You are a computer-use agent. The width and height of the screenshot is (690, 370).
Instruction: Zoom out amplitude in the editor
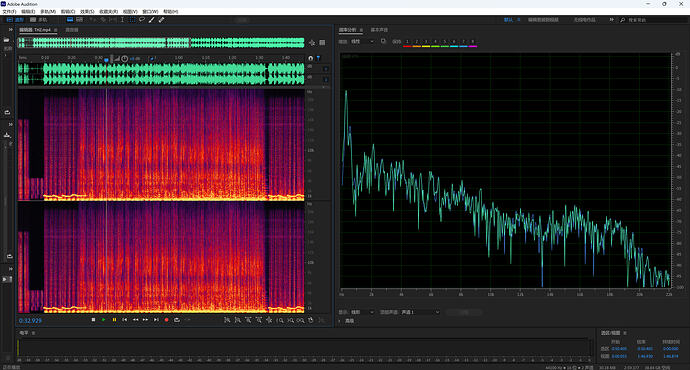click(238, 320)
